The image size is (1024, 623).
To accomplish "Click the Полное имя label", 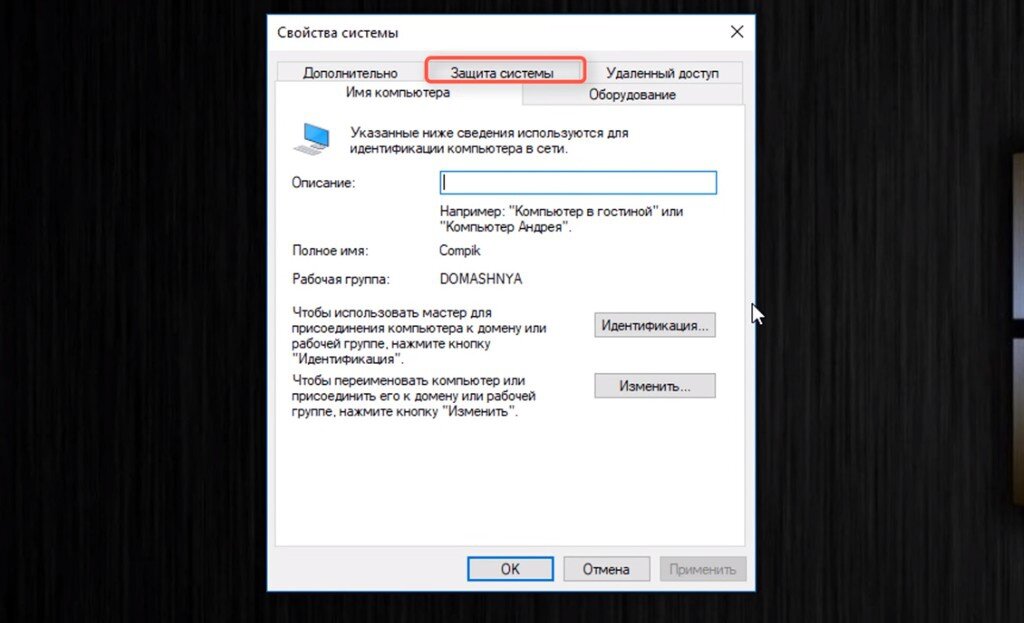I will pyautogui.click(x=330, y=251).
